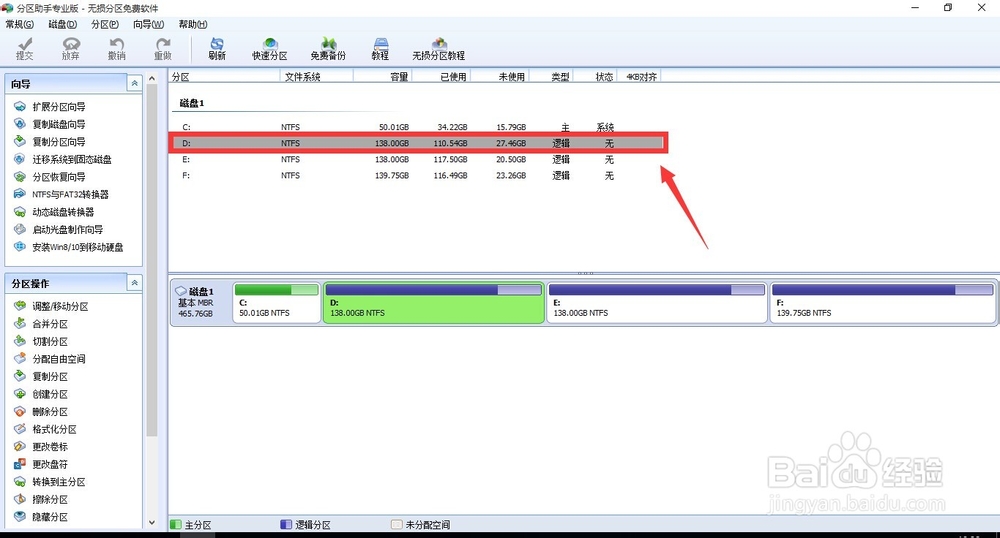Select the C: partition row
The width and height of the screenshot is (1000, 538).
(x=418, y=127)
